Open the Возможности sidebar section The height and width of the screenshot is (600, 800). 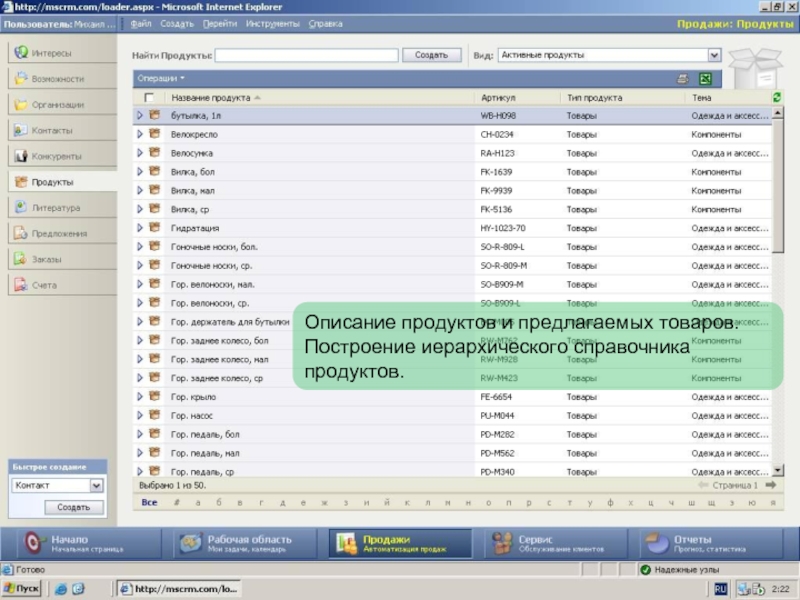click(x=62, y=79)
